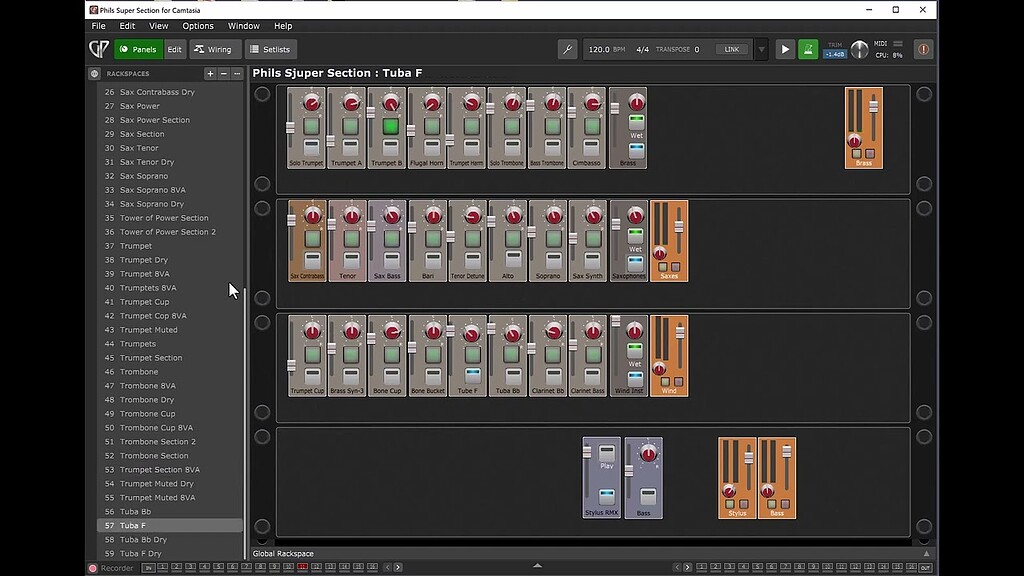The image size is (1024, 576).
Task: Toggle the Tuba F channel switch
Action: [471, 374]
